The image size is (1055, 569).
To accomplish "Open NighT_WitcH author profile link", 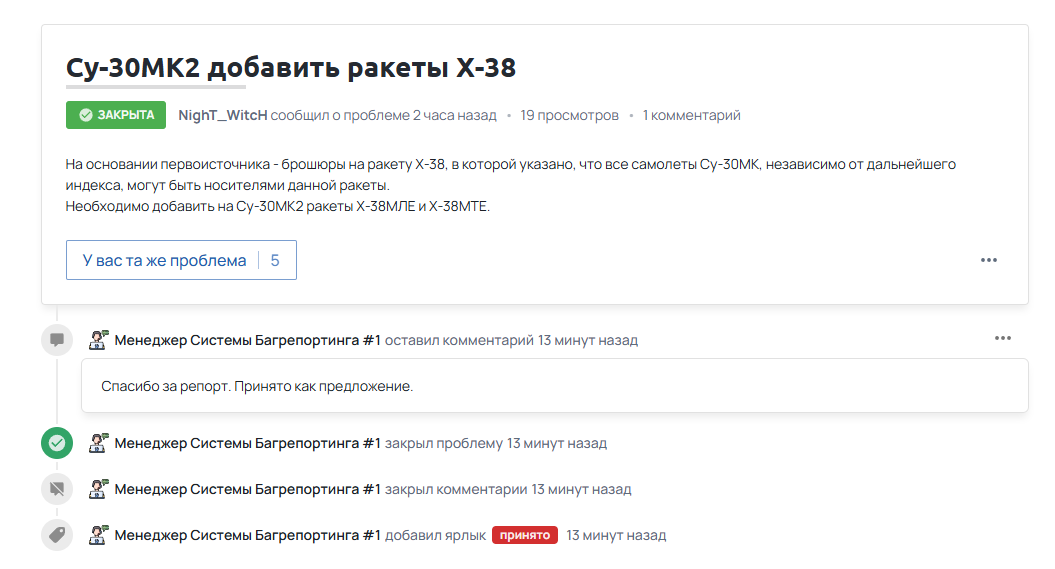I will [222, 115].
